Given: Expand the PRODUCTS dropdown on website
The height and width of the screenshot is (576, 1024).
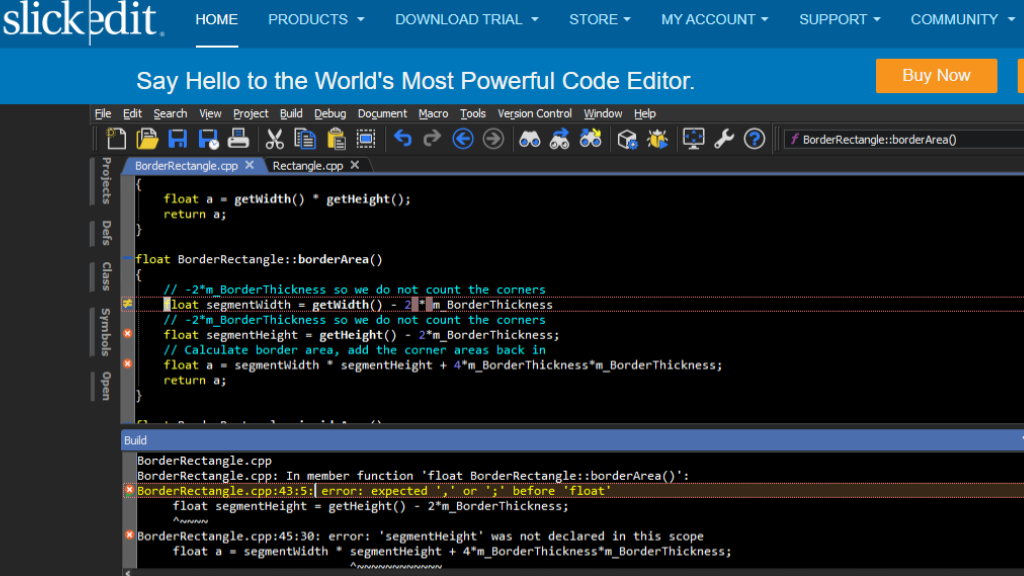Looking at the screenshot, I should point(316,20).
